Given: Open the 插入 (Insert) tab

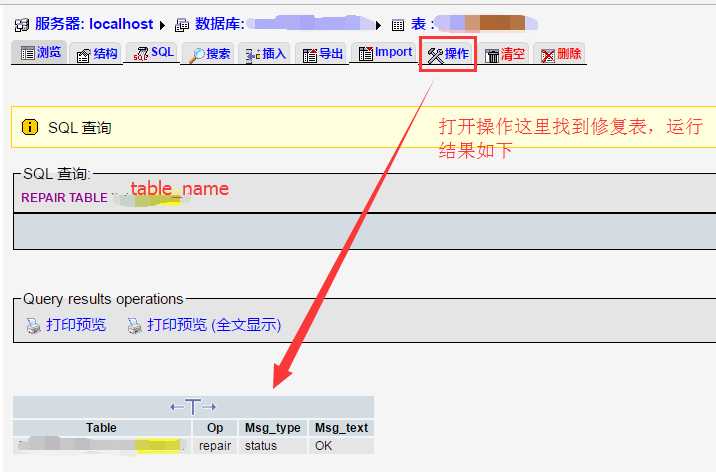Looking at the screenshot, I should coord(266,54).
